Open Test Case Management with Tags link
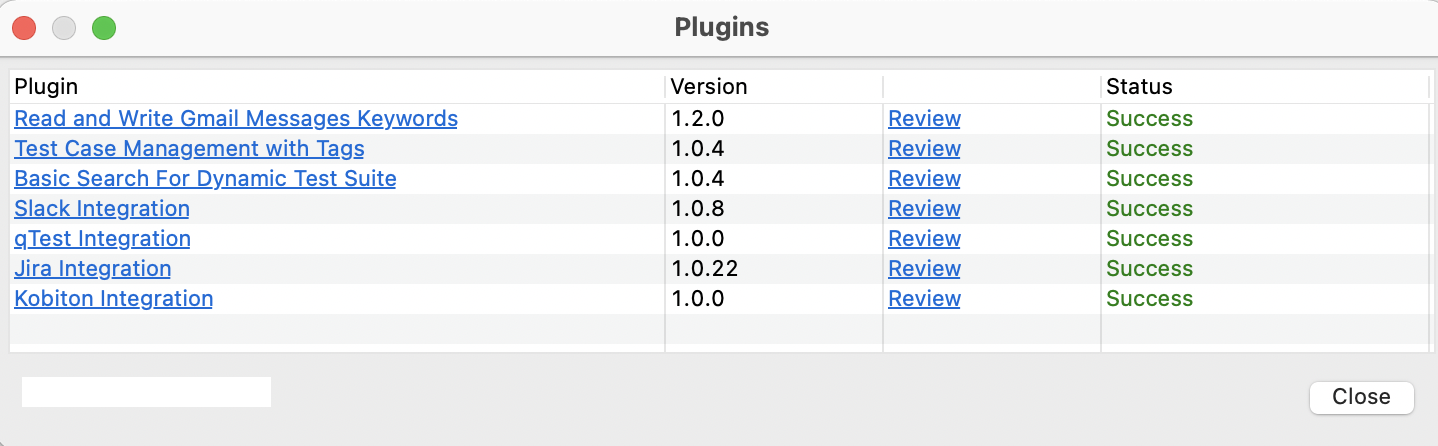 click(189, 149)
